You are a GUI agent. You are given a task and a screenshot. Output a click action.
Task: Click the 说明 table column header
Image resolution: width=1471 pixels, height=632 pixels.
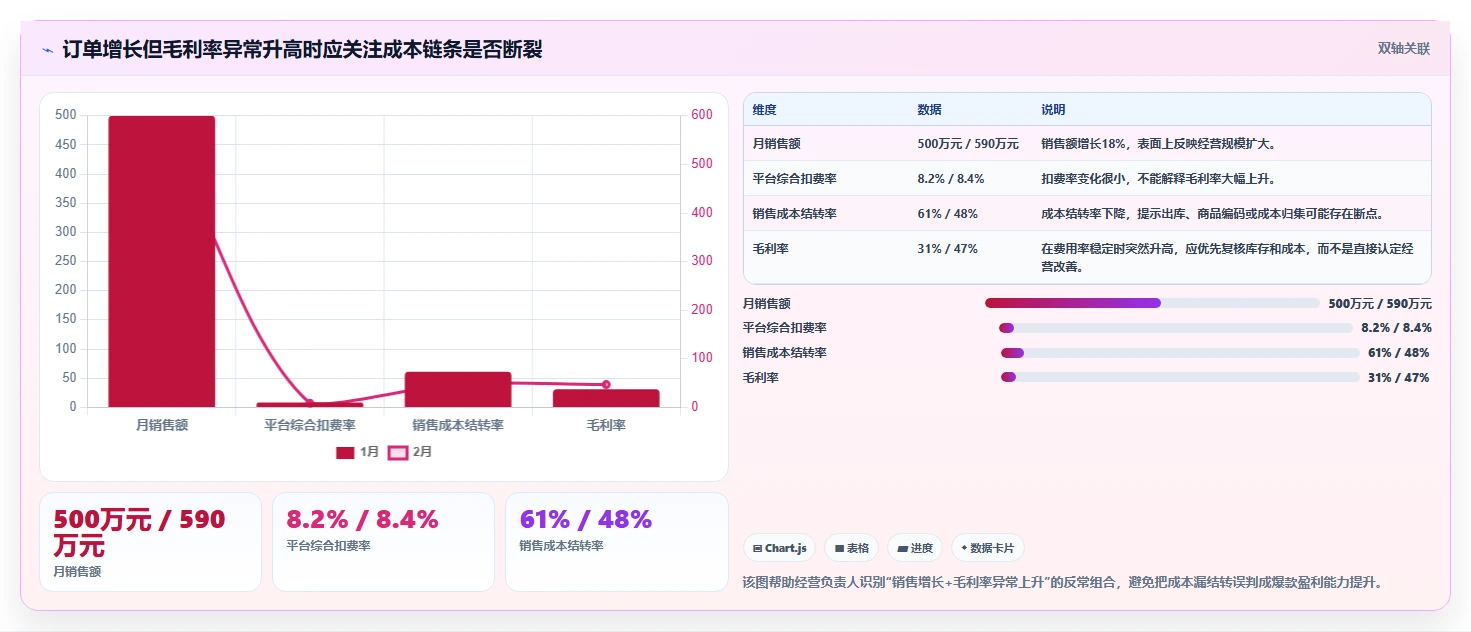coord(1053,110)
